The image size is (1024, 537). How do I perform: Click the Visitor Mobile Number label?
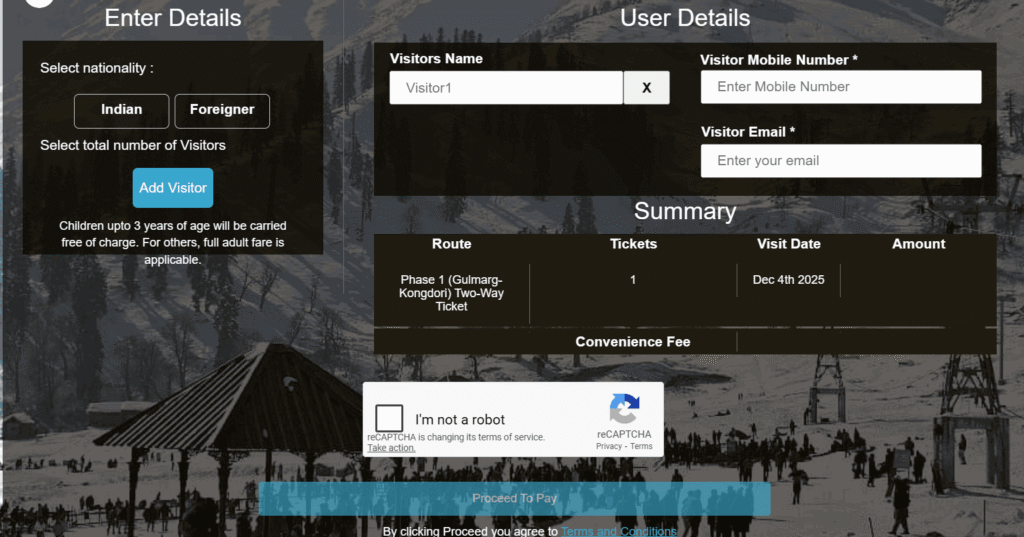pos(778,60)
